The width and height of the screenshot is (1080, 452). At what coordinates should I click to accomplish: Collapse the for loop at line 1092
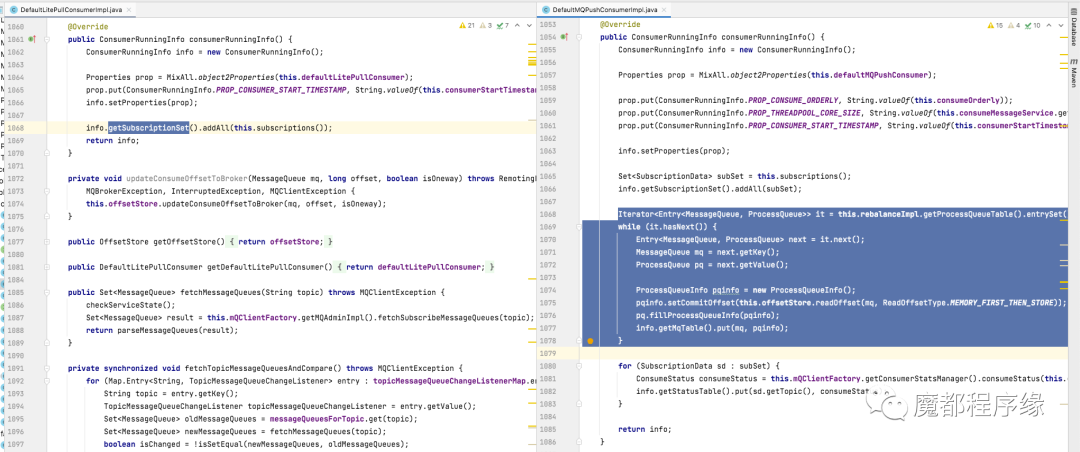[48, 380]
